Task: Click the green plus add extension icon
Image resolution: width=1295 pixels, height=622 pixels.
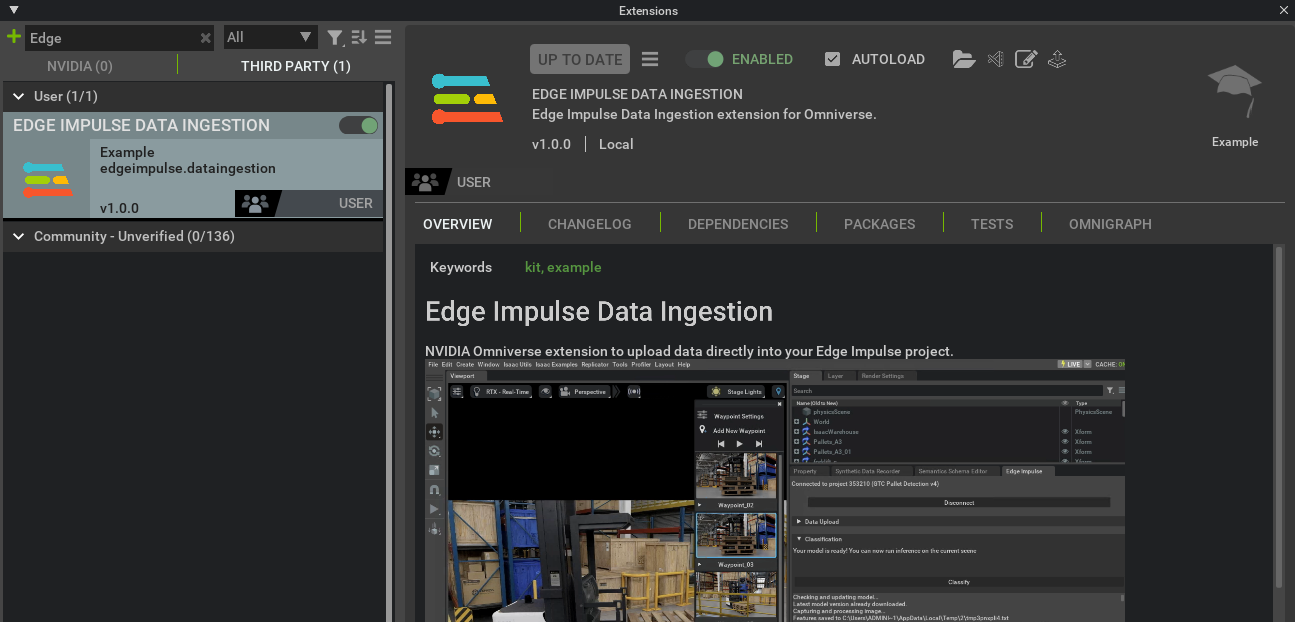Action: 13,37
